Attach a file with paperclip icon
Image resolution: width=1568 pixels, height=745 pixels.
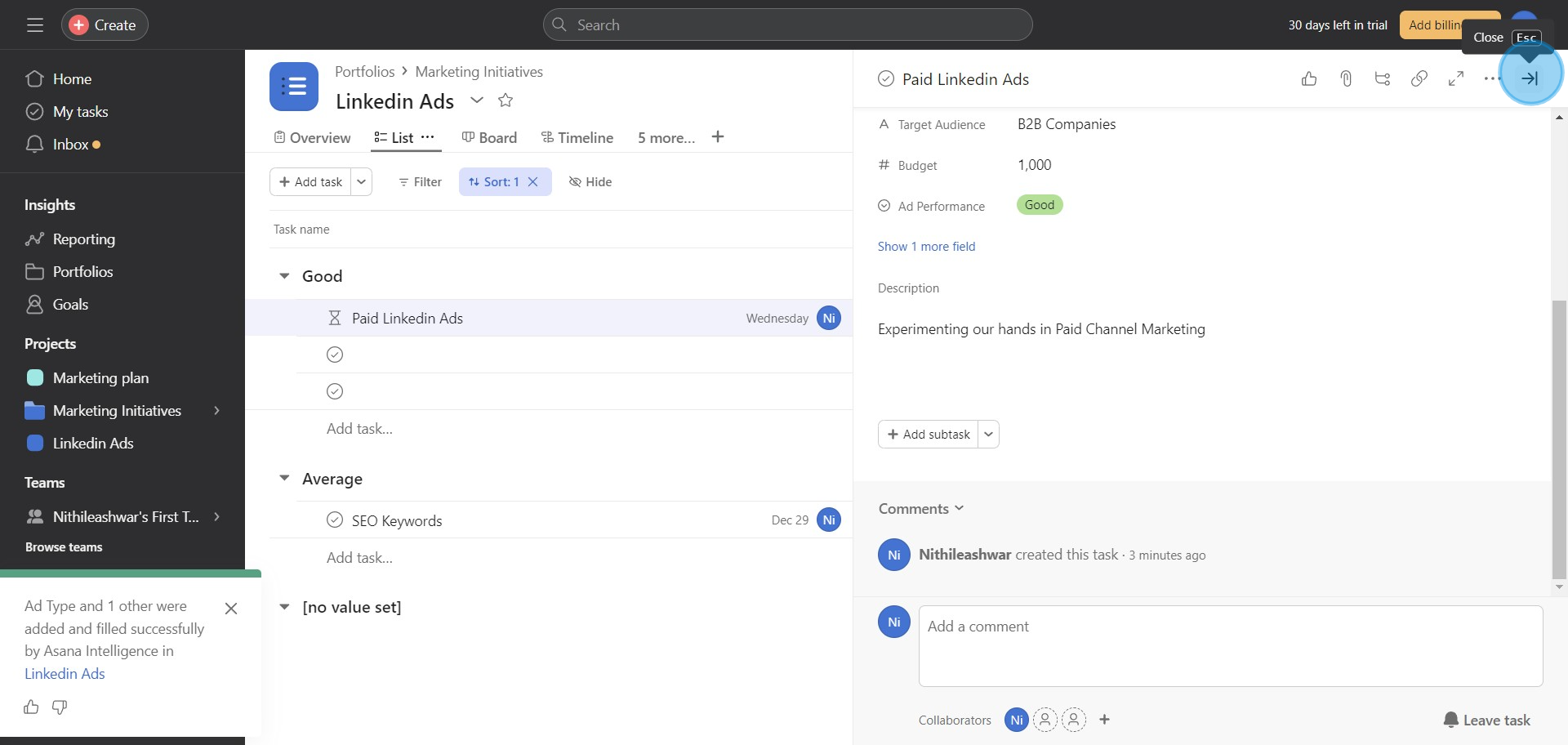point(1346,79)
